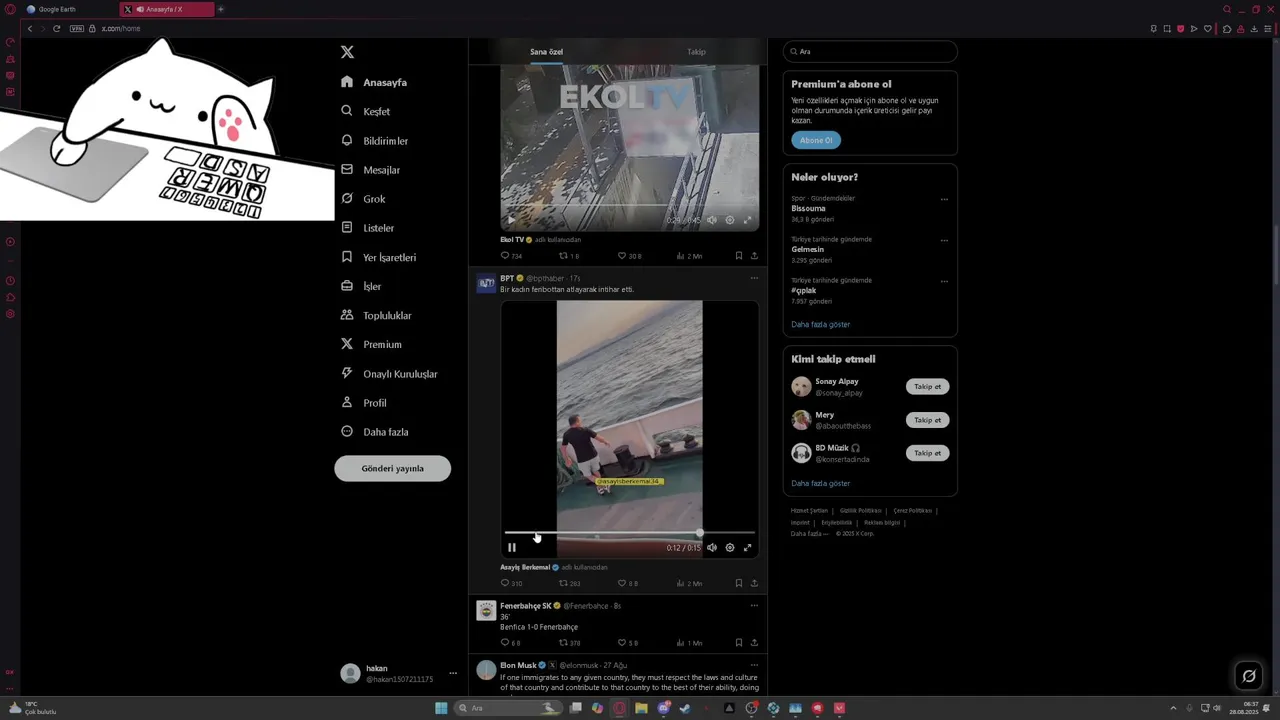Switch to the Takip tab

[x=696, y=52]
